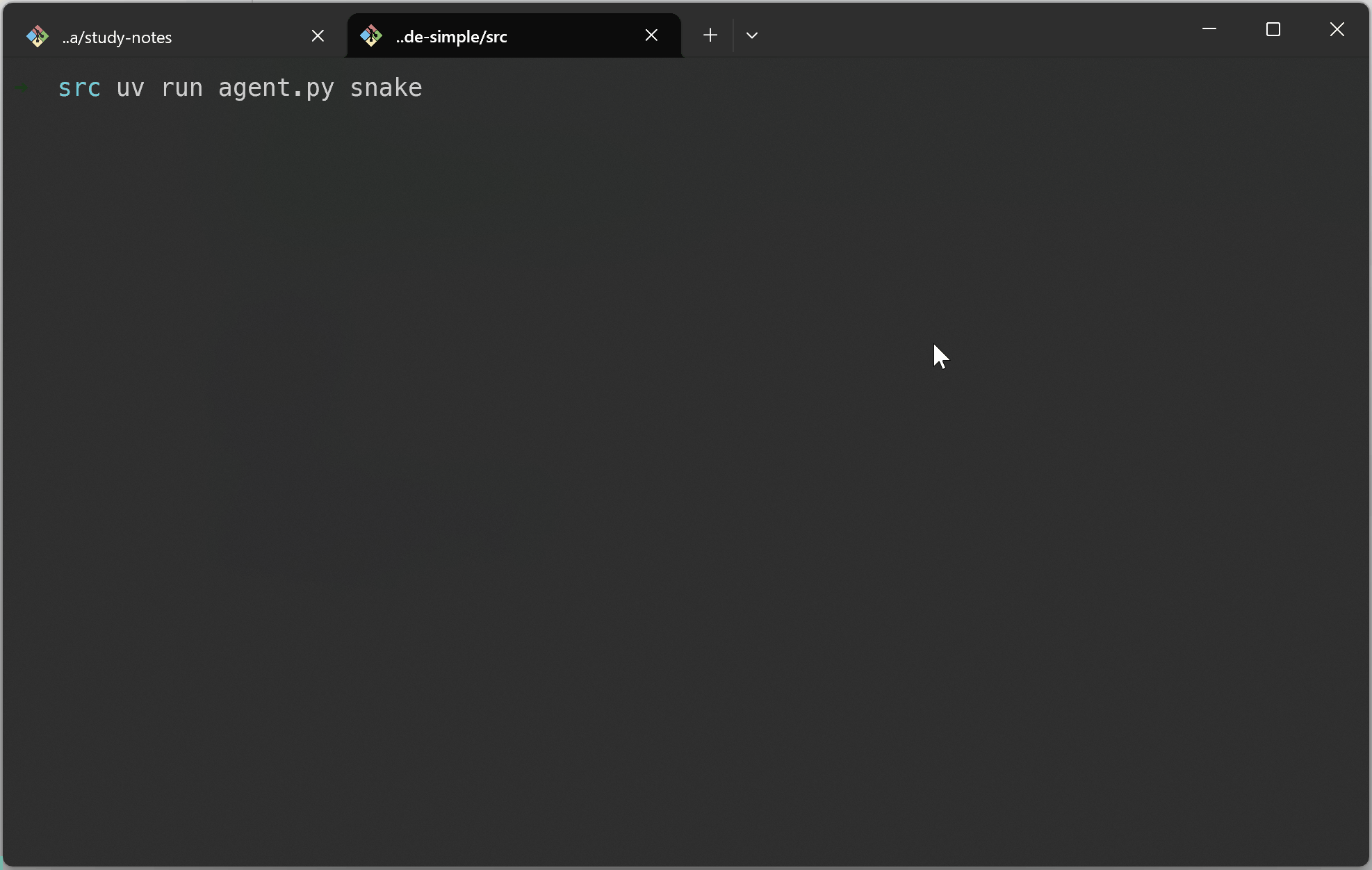Click the run word in the command

point(181,88)
